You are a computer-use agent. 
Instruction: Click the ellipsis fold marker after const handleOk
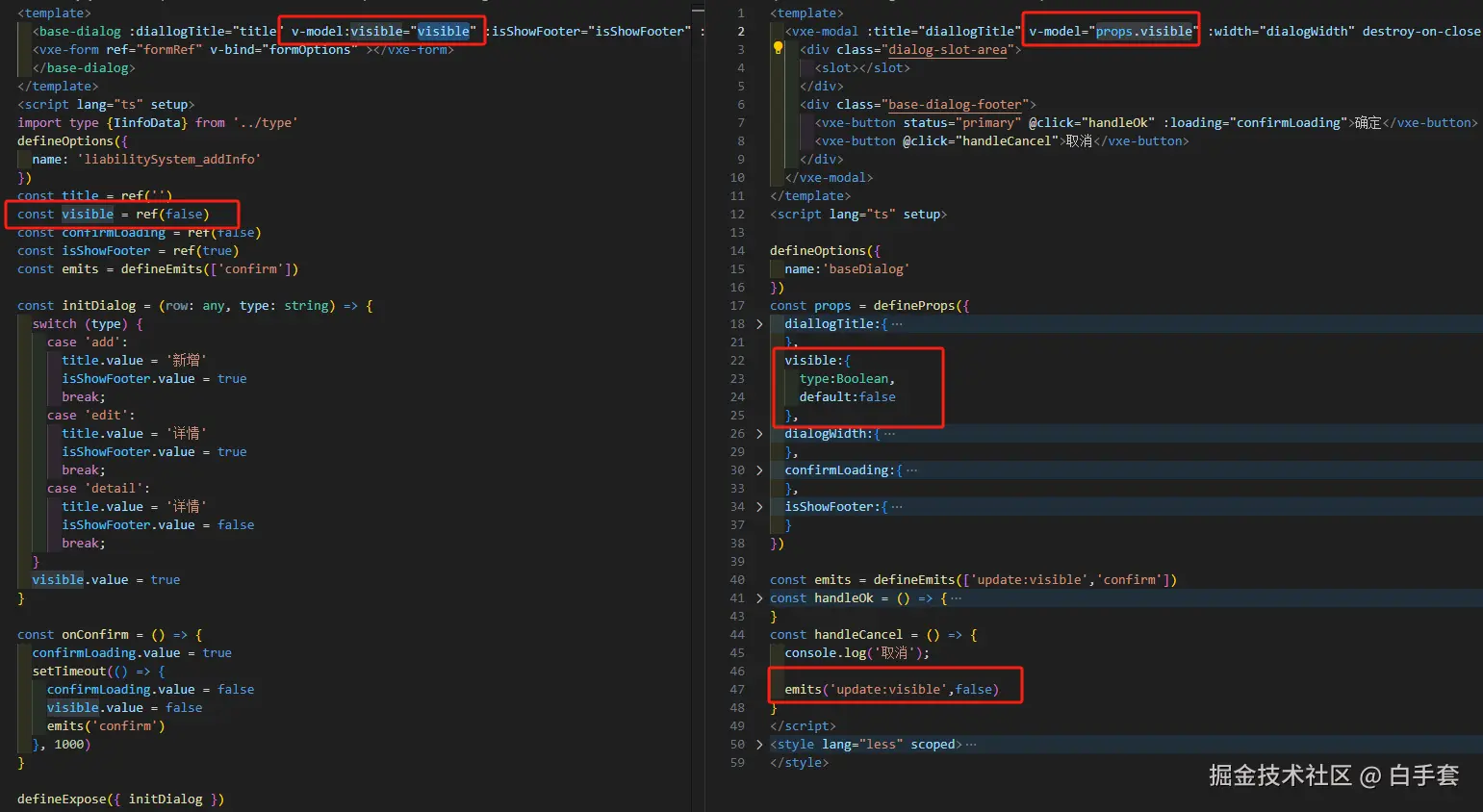pos(956,598)
